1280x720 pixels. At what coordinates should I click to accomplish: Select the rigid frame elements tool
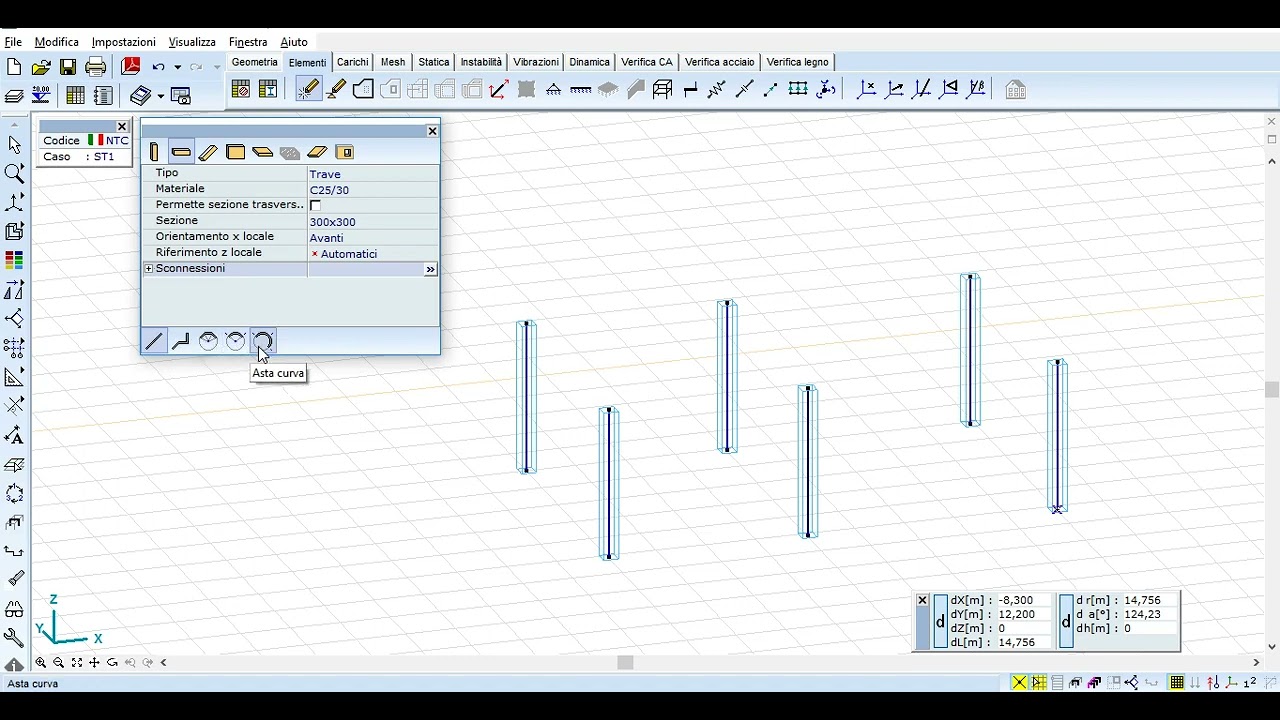tap(662, 90)
